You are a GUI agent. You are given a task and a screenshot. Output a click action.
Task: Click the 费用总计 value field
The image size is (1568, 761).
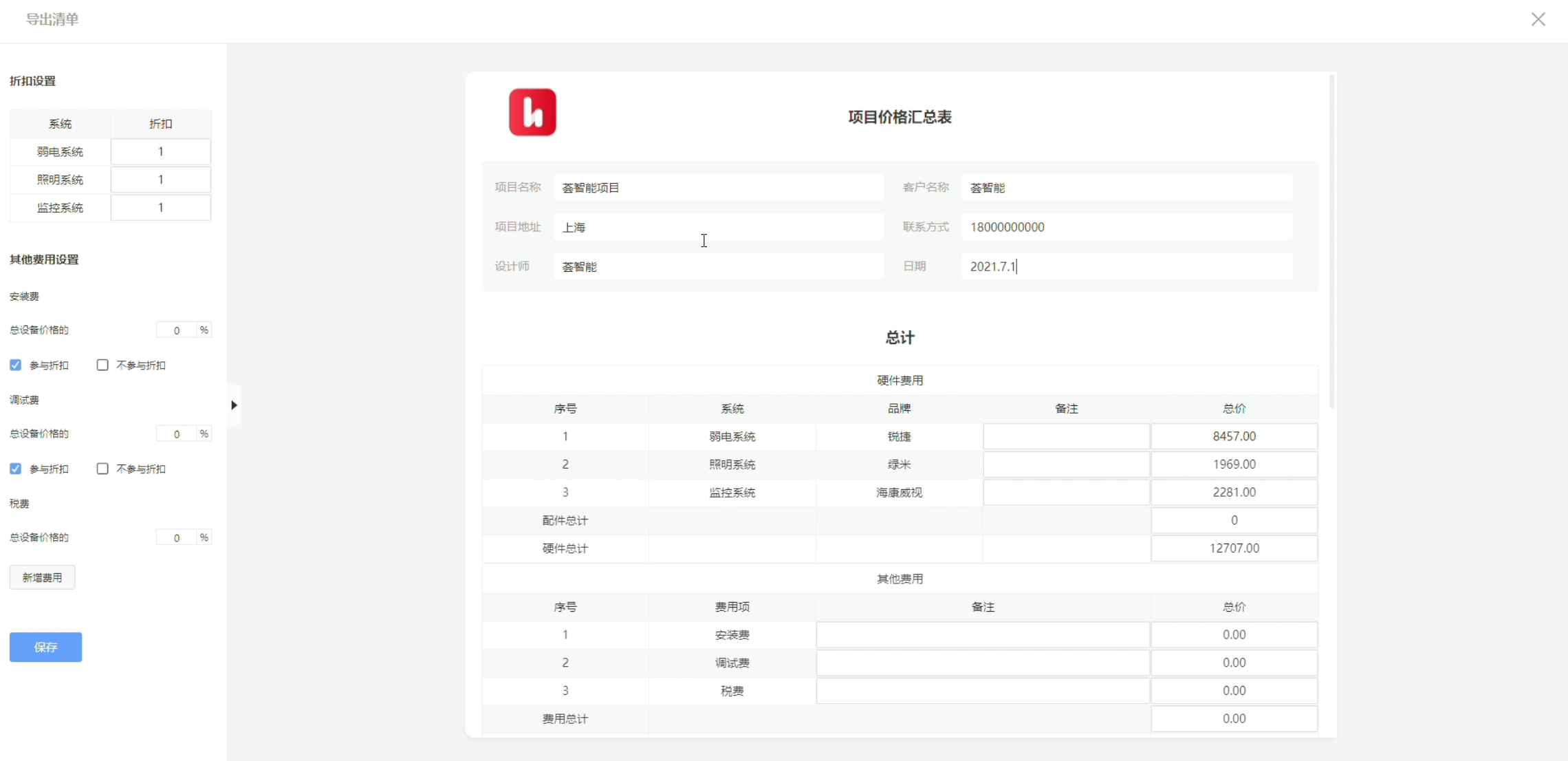click(1234, 719)
